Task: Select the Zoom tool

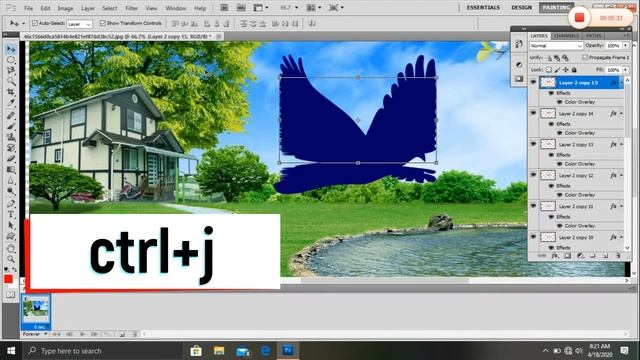Action: pos(11,259)
